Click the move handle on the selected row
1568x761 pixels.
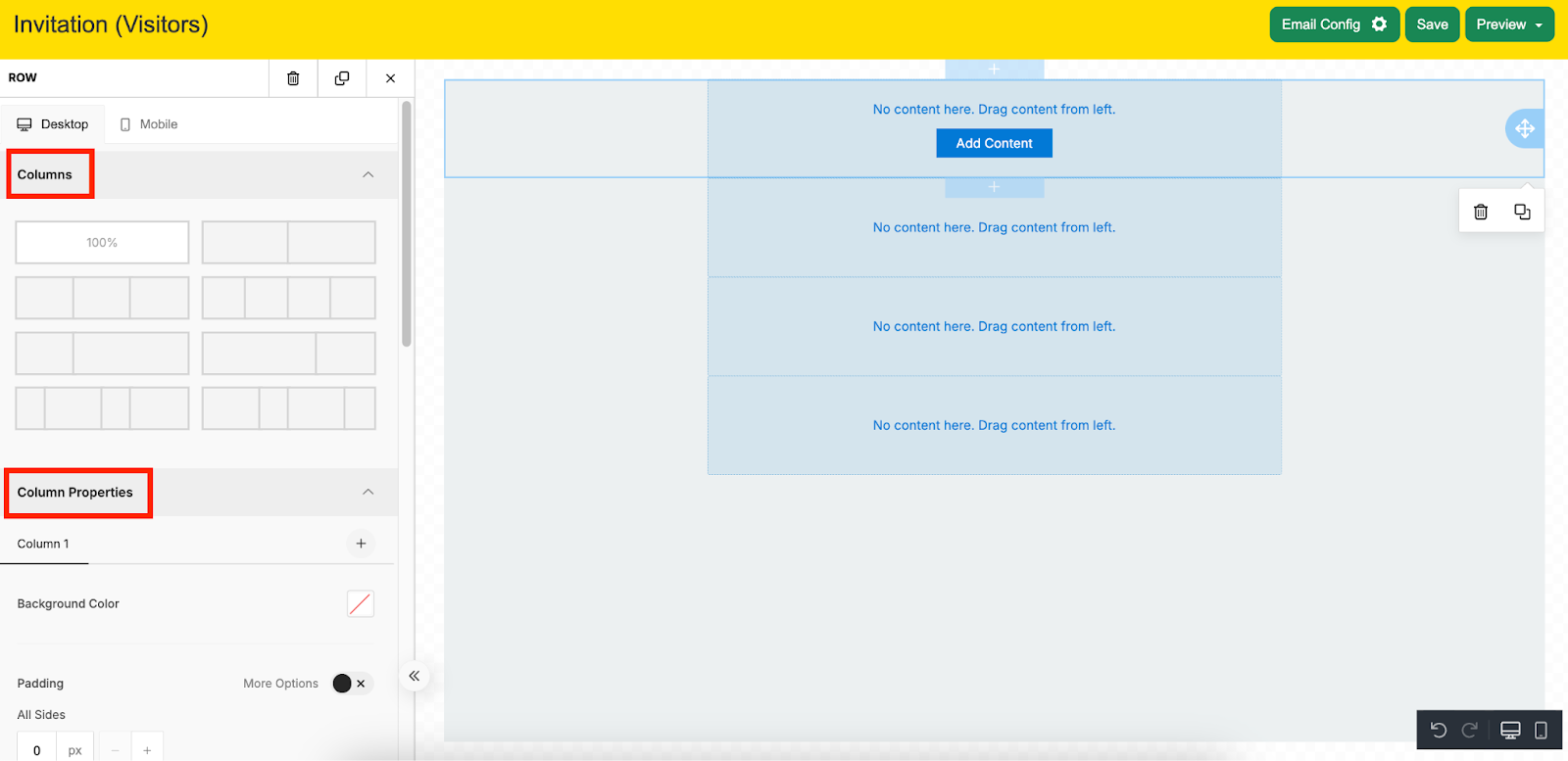(1525, 128)
